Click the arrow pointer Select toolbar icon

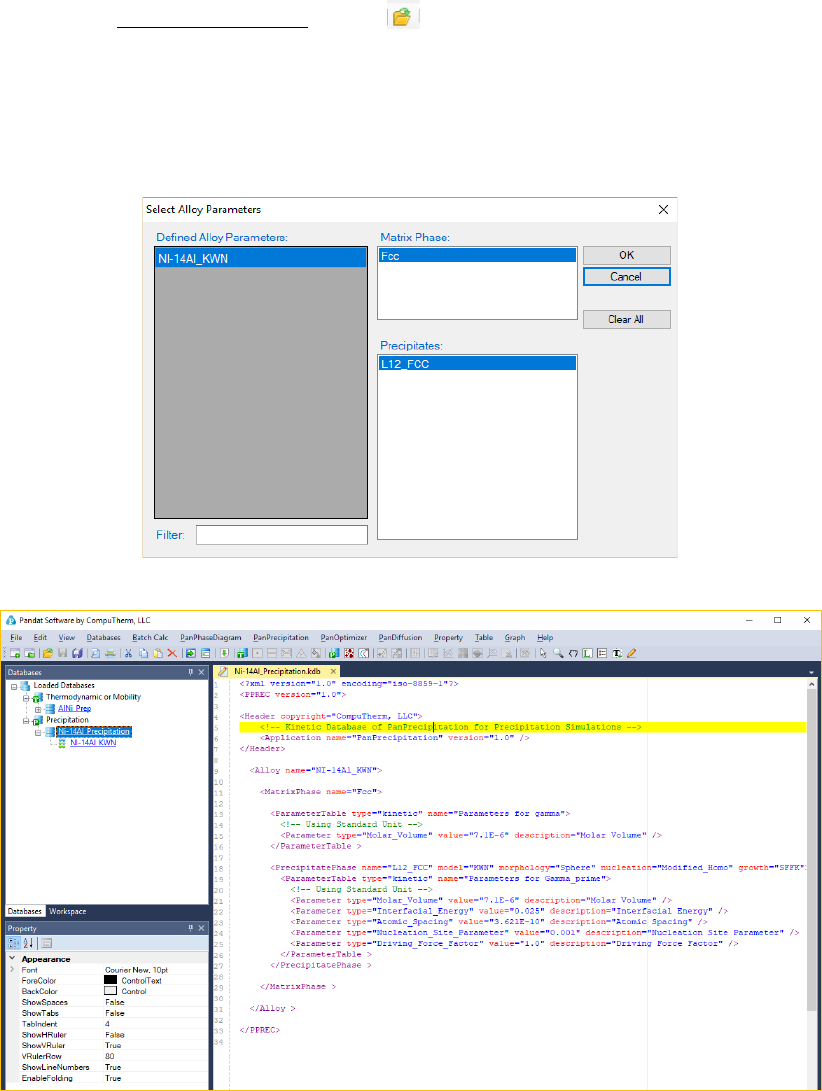click(544, 653)
